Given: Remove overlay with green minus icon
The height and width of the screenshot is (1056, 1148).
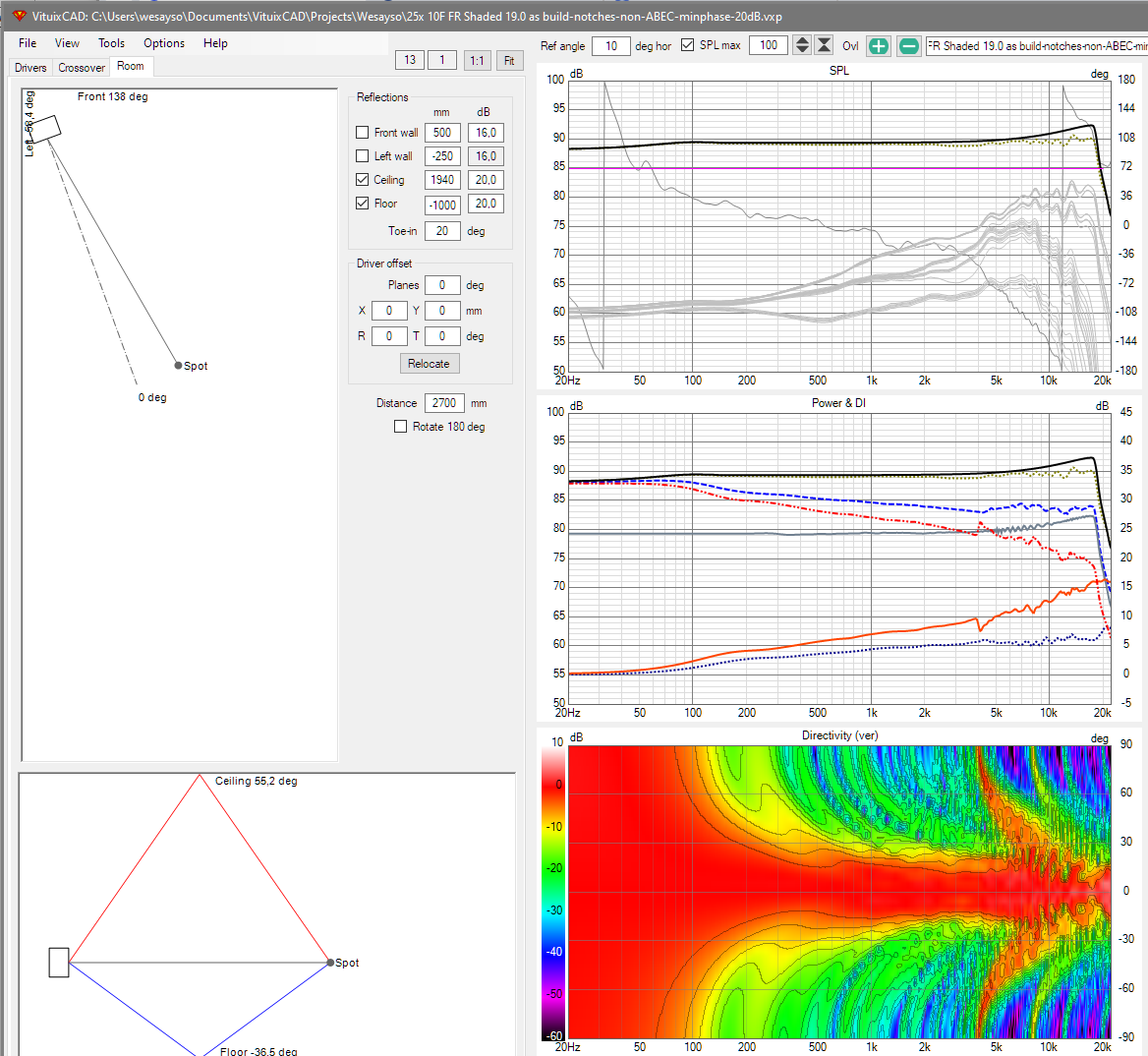Looking at the screenshot, I should pos(908,46).
